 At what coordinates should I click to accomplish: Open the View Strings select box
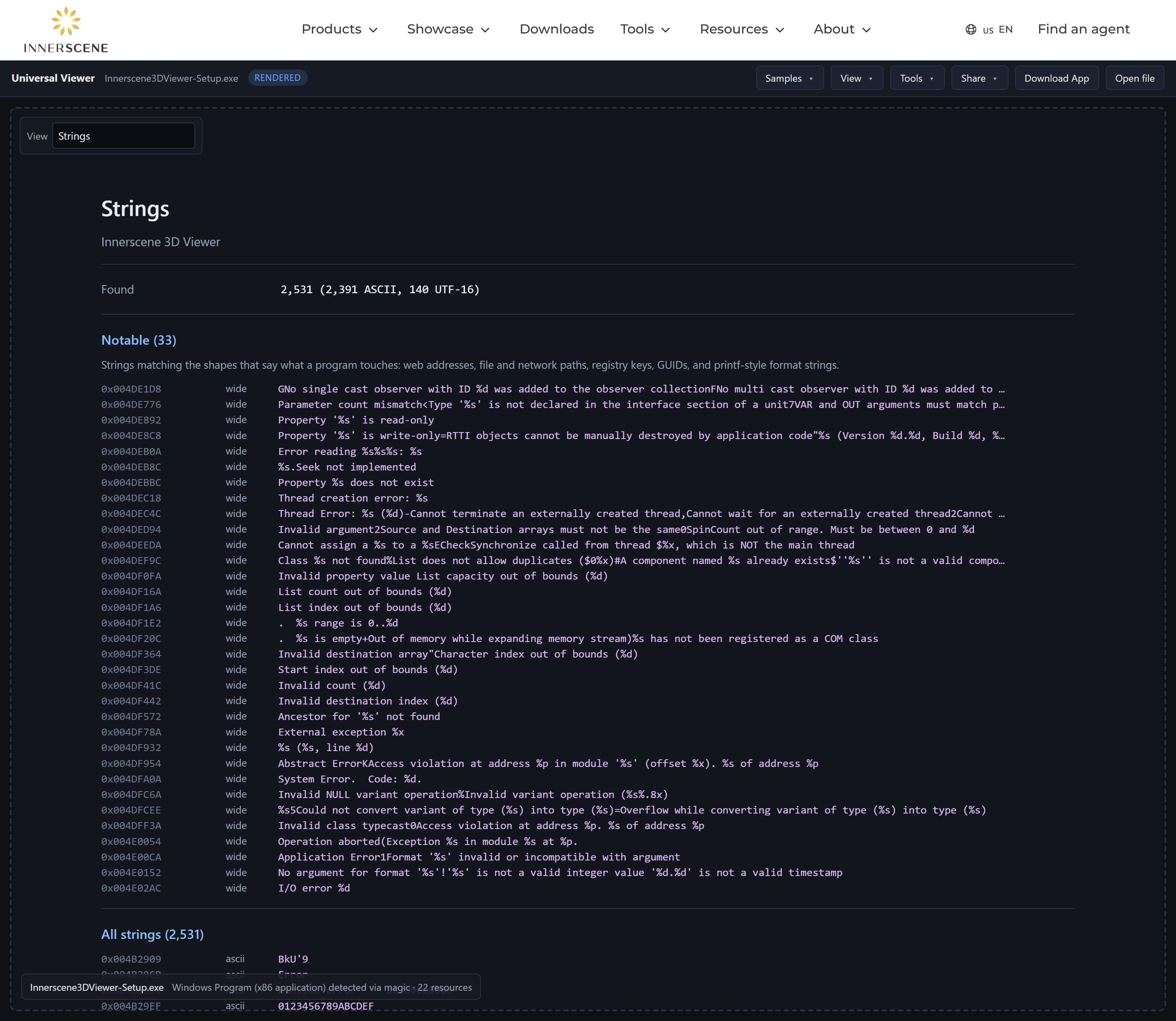(x=124, y=136)
